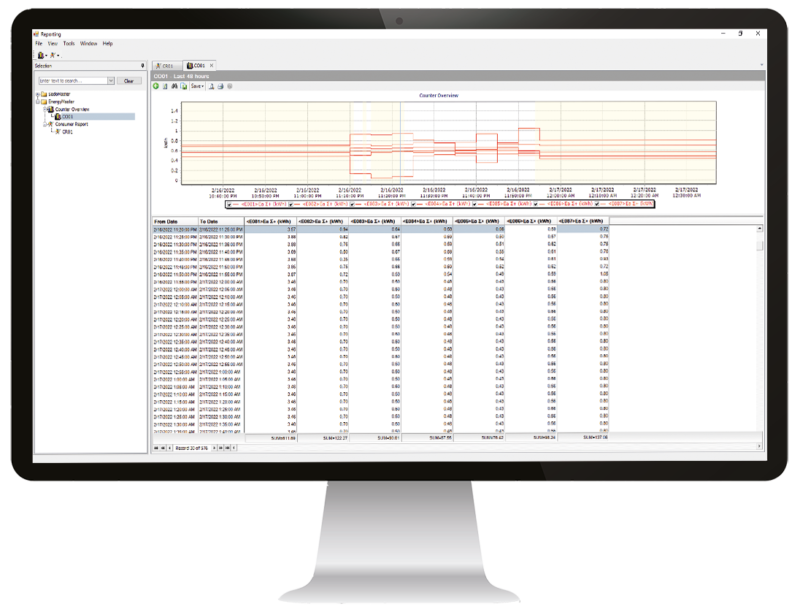Image resolution: width=800 pixels, height=612 pixels.
Task: Click the green refresh icon in report toolbar
Action: pos(157,86)
